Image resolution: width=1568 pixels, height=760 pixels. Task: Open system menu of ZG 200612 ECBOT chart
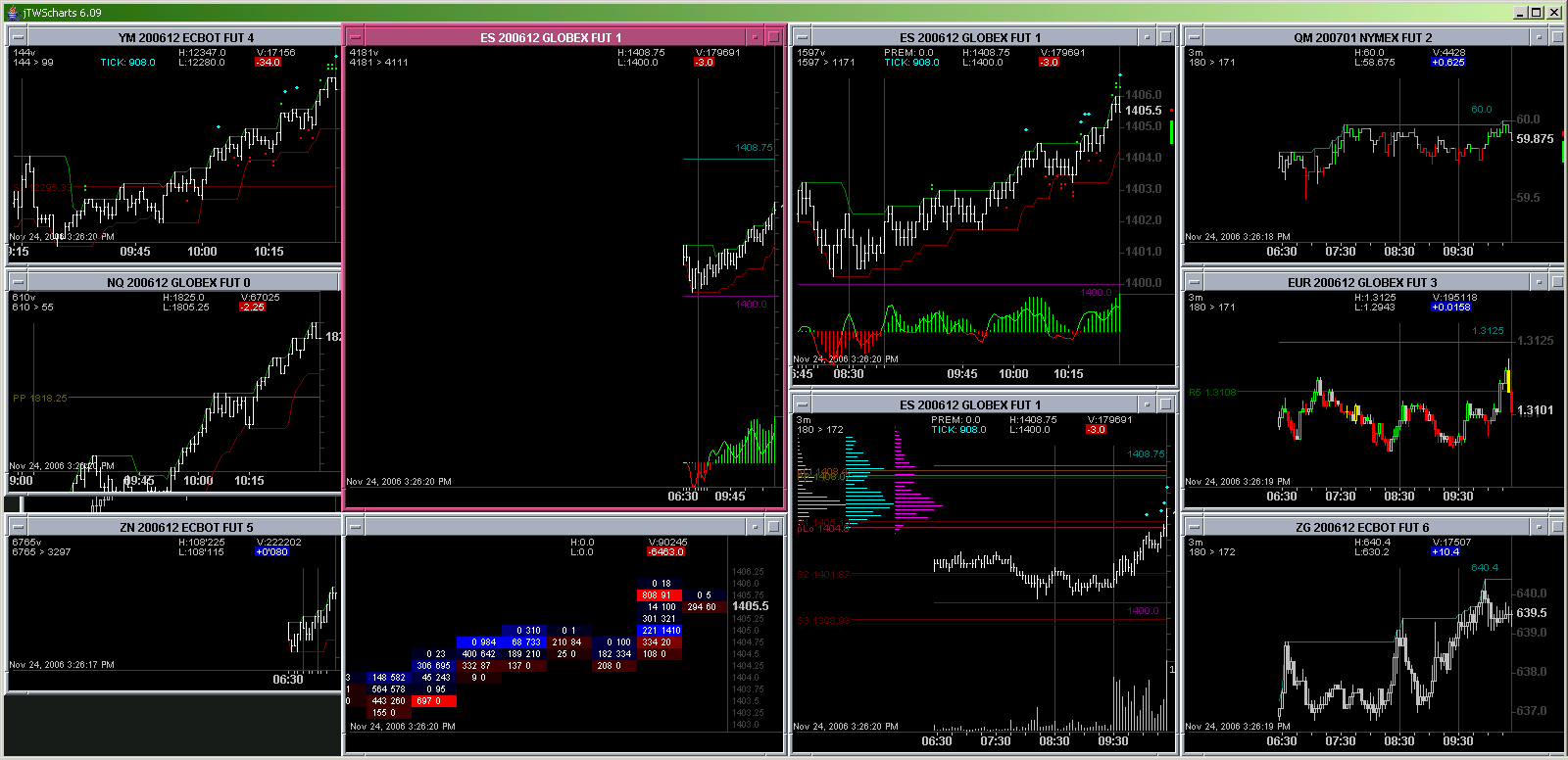(x=1195, y=526)
